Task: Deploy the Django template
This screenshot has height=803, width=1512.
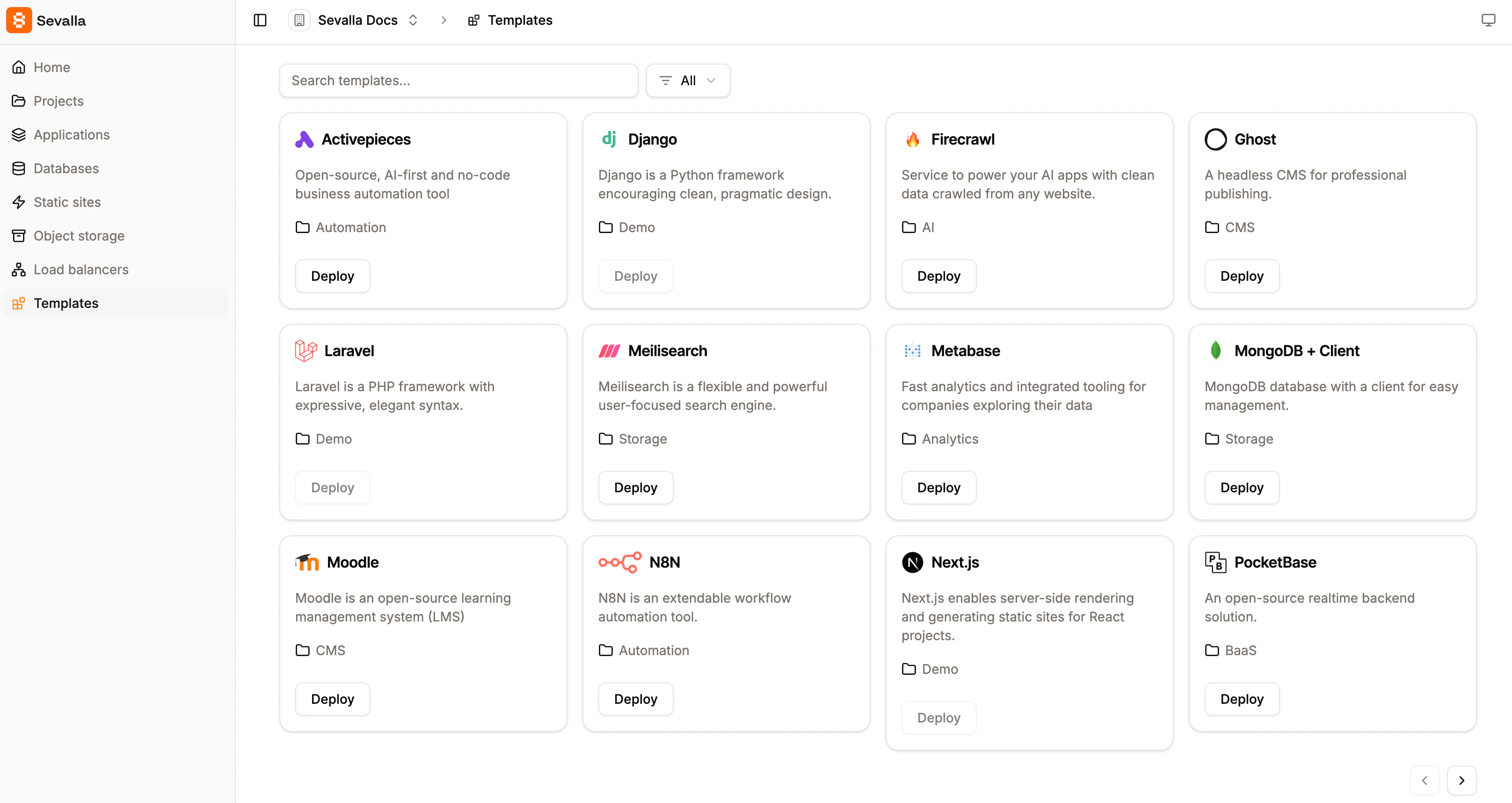Action: (636, 276)
